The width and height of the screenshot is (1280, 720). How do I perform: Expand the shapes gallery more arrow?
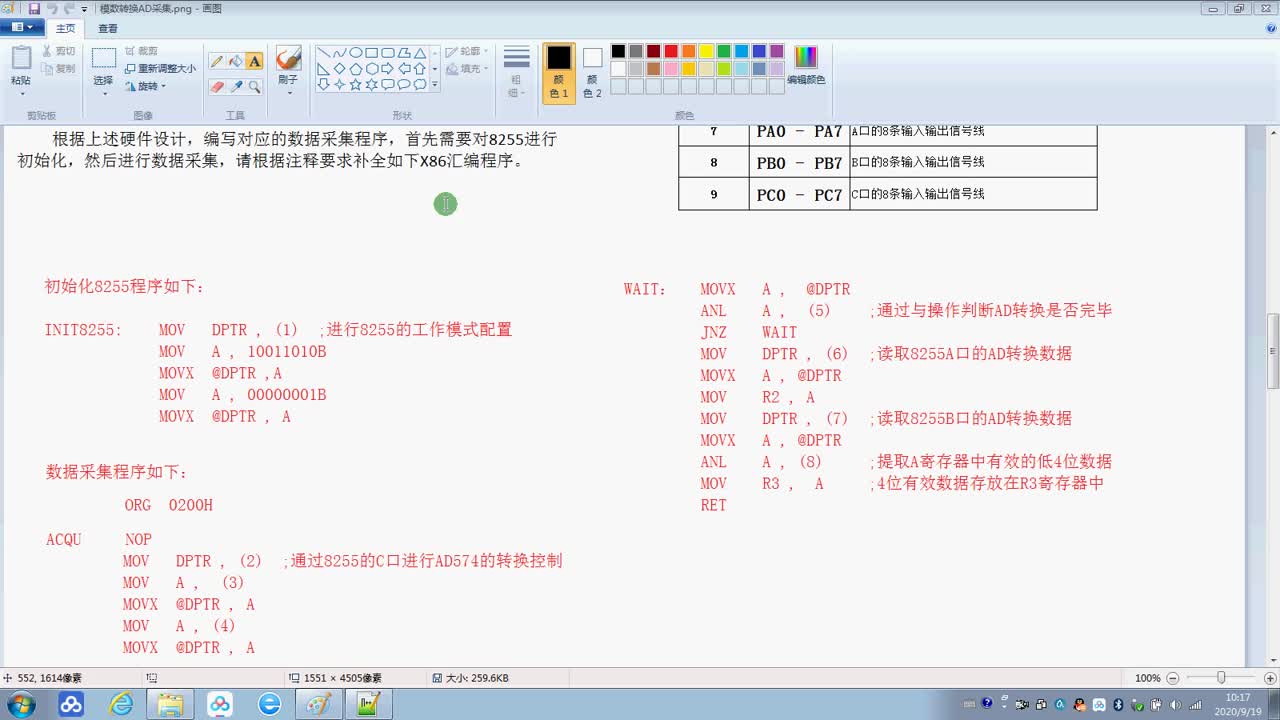pos(434,85)
